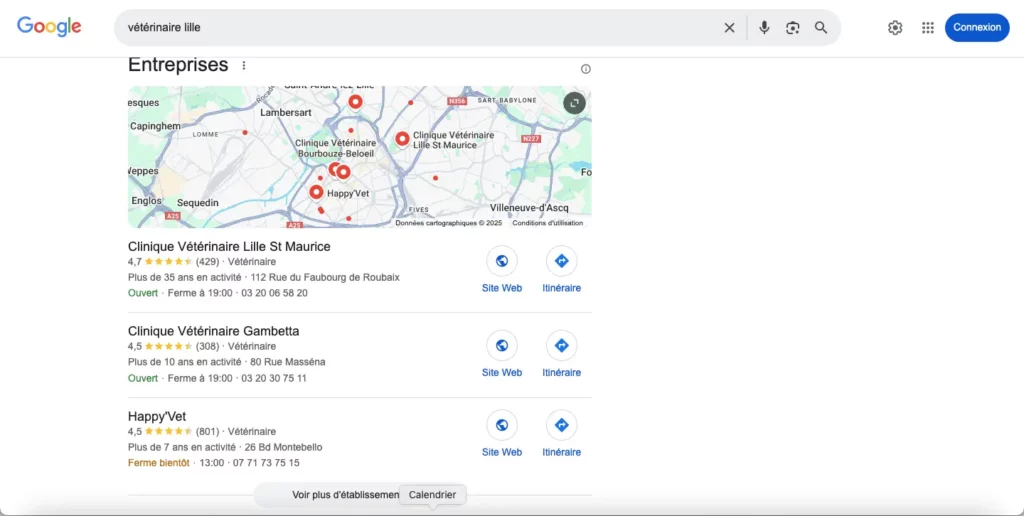Open the Clinique Vétérinaire Lille St Maurice listing title
This screenshot has height=516, width=1024.
click(x=229, y=247)
